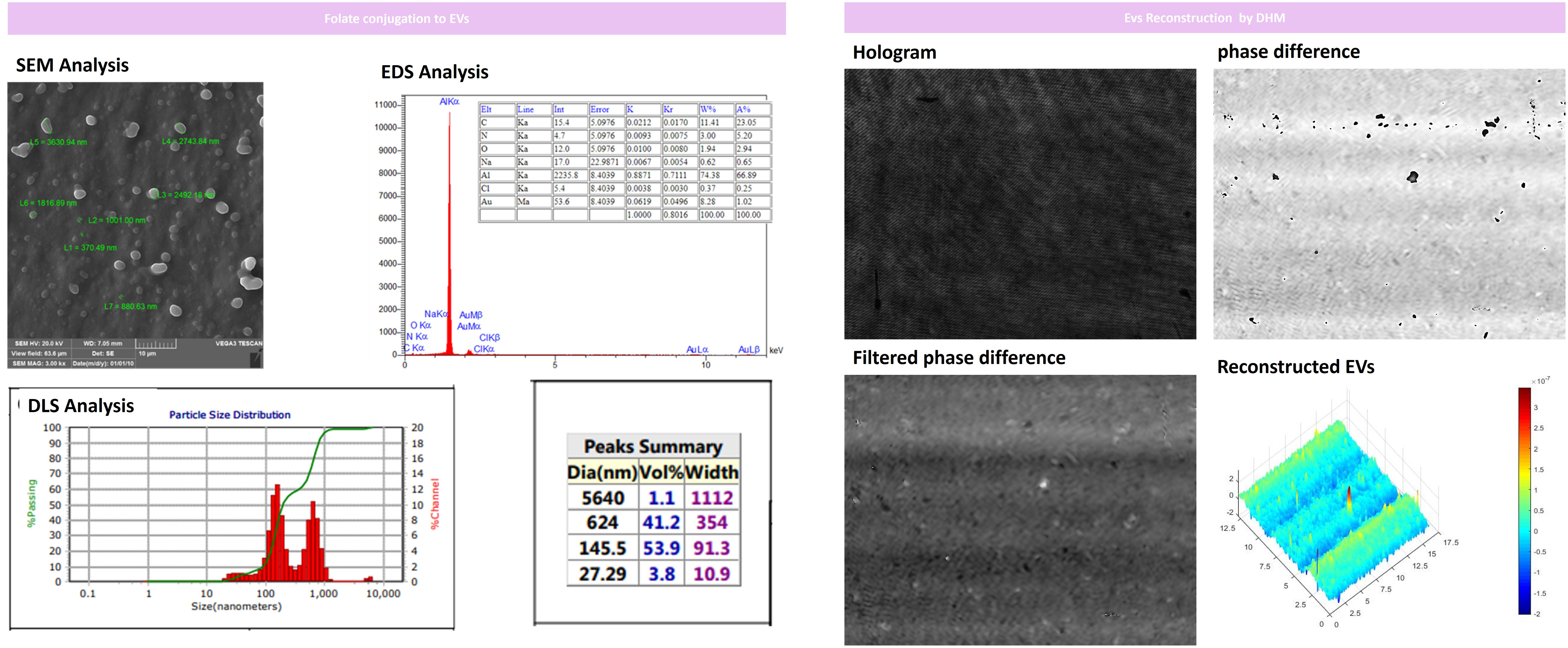Select the 'phase difference' heading above gray image
Screen dimensions: 1568x648
[x=1288, y=52]
